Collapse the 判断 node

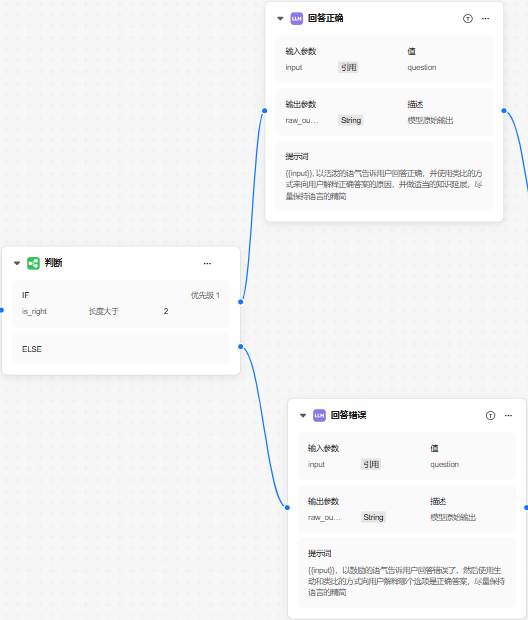[x=17, y=263]
